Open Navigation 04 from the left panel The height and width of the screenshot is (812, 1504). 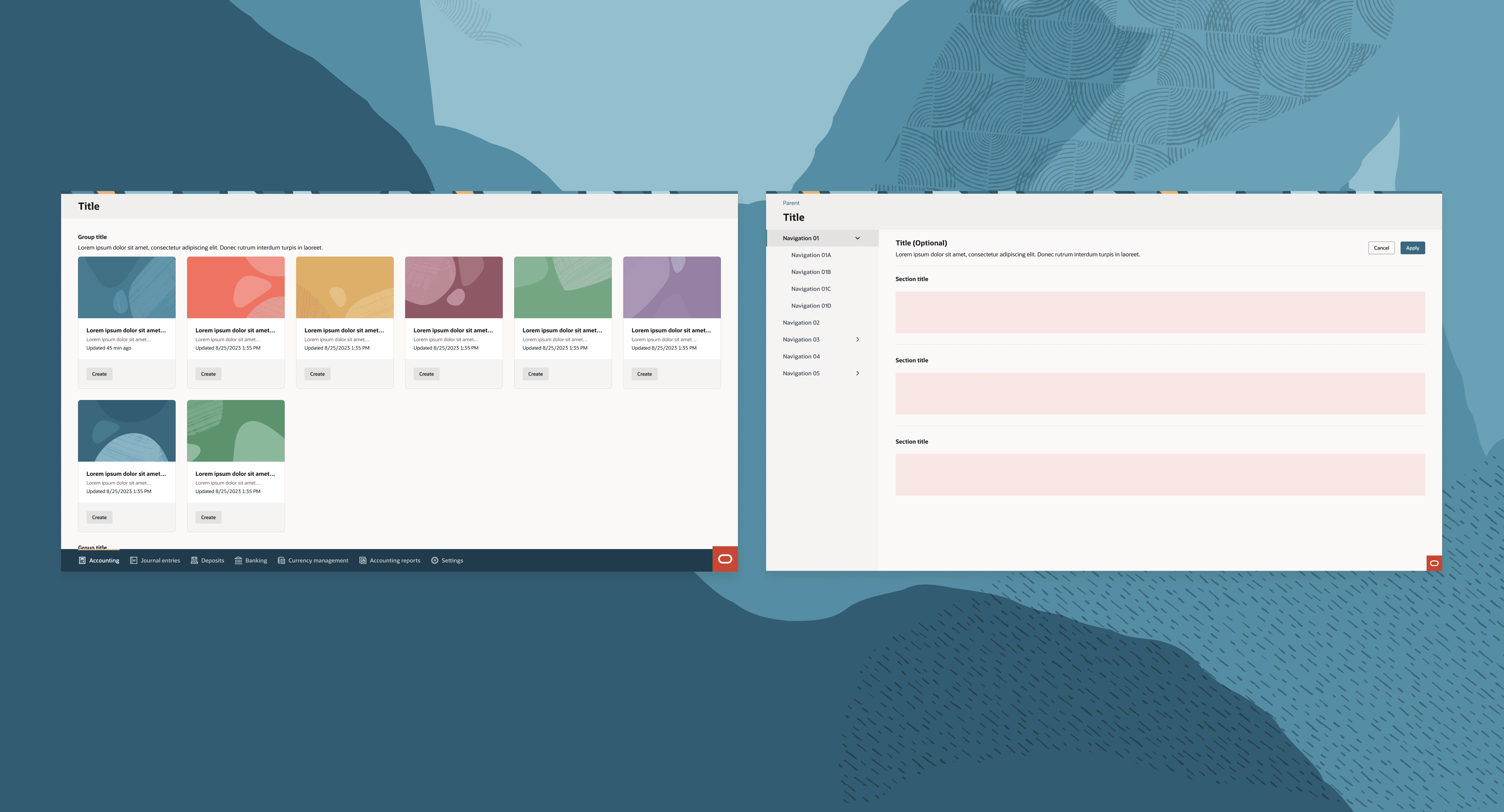[801, 356]
